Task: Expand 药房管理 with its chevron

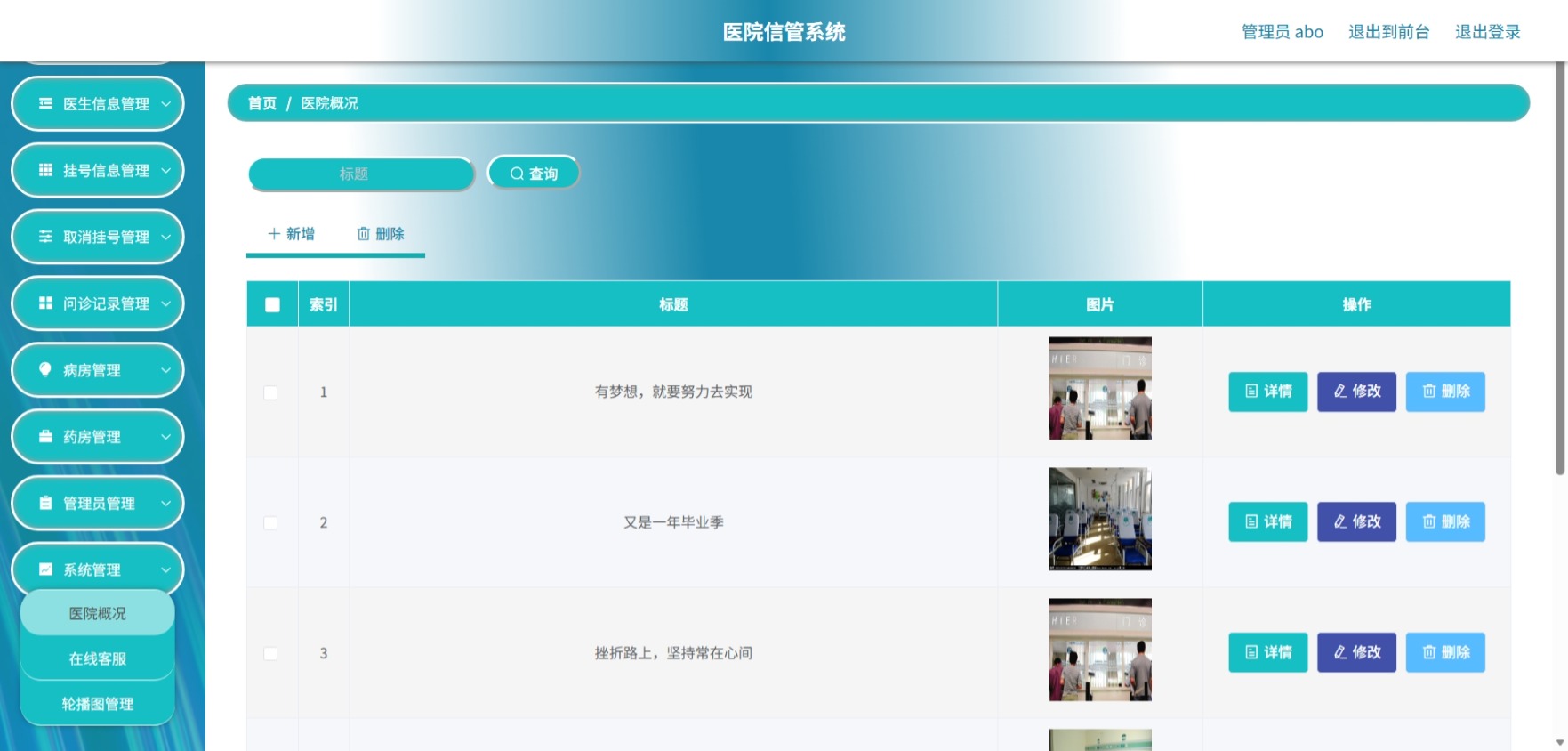Action: coord(165,436)
